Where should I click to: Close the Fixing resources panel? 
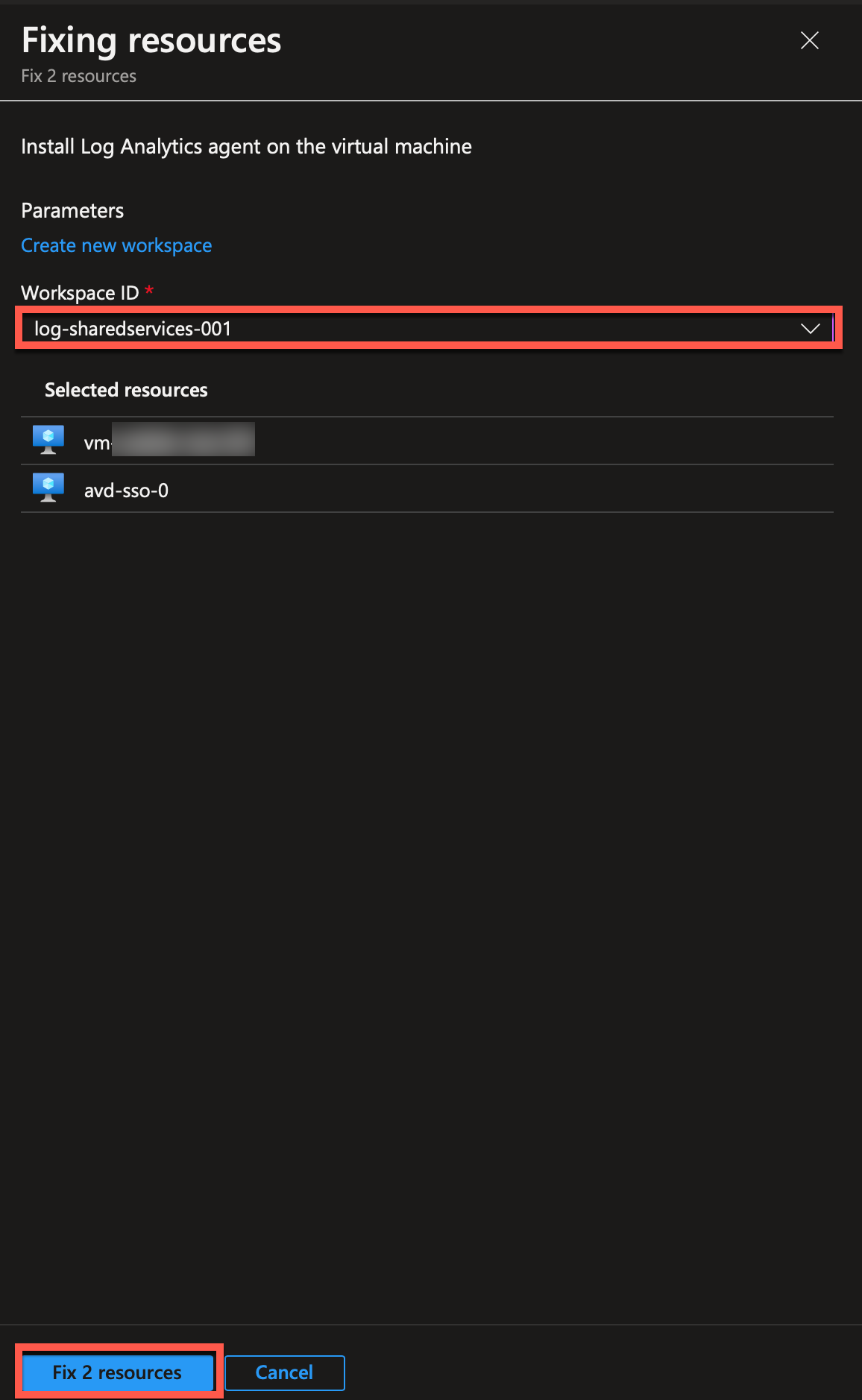tap(810, 40)
